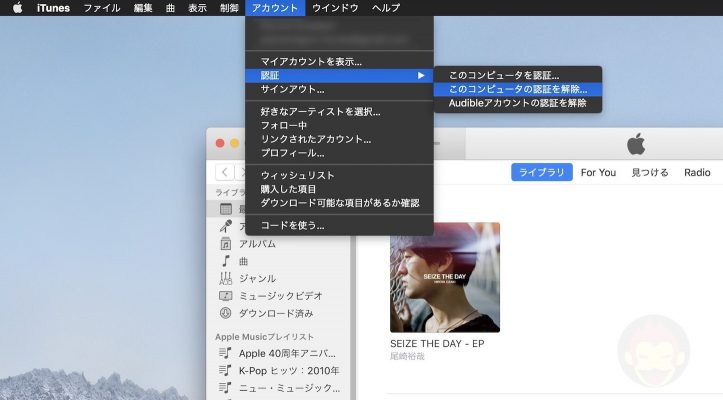
Task: Click the Apple logo in iTunes status display
Action: coord(636,143)
